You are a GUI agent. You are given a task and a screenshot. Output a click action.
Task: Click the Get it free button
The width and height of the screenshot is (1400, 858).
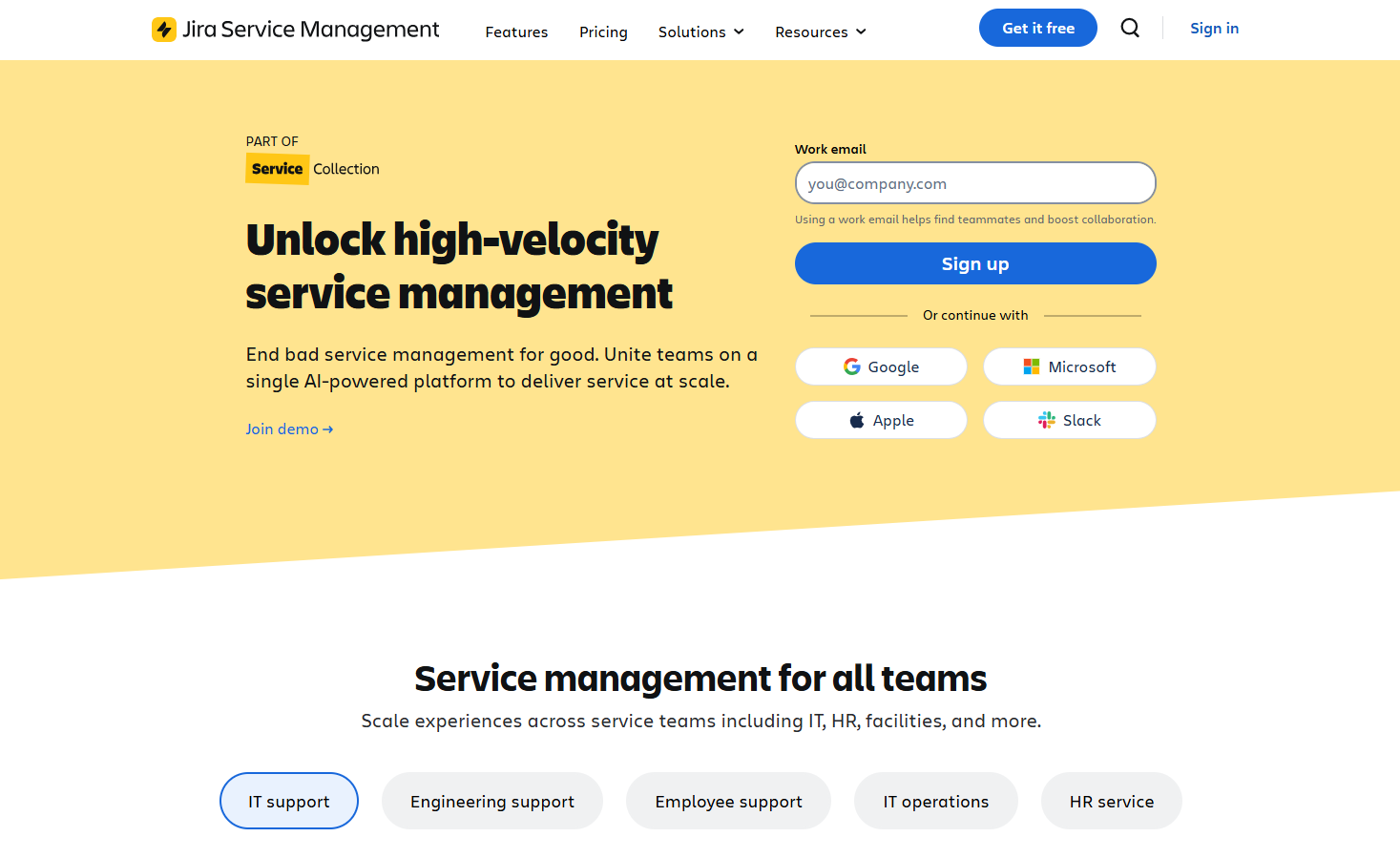pos(1038,28)
